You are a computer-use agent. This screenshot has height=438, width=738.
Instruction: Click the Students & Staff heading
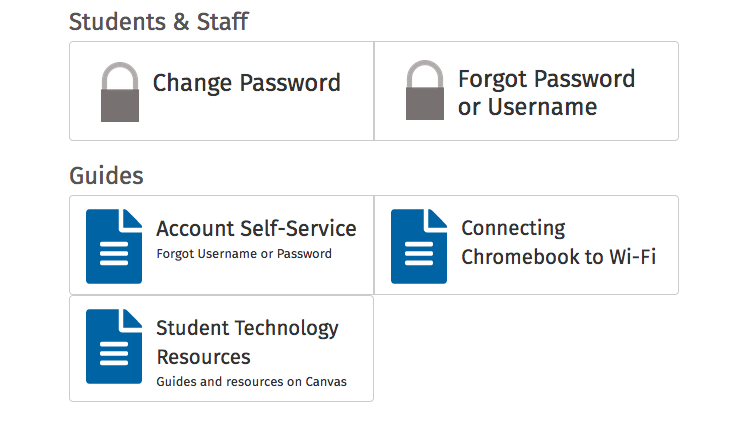(159, 22)
